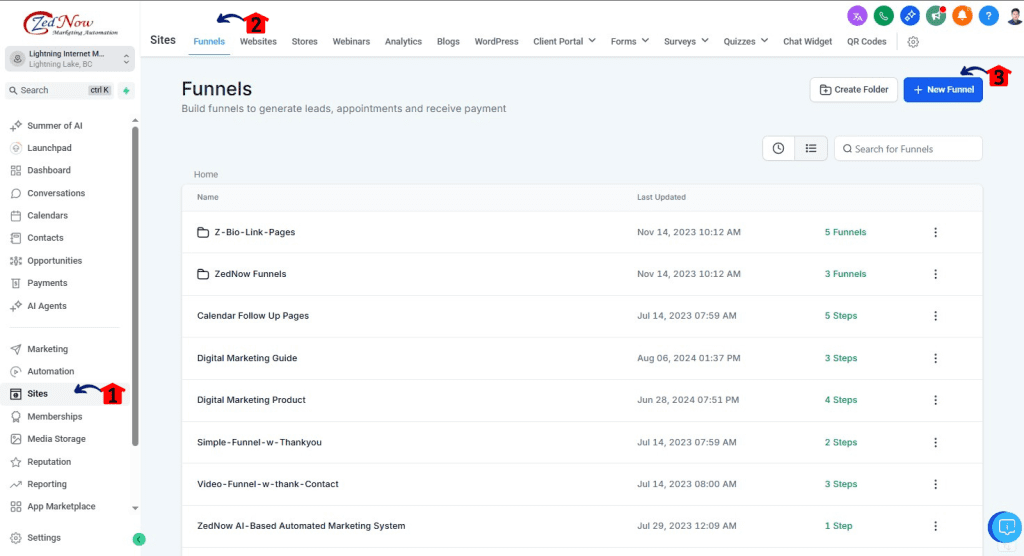Open Media Storage in sidebar
The width and height of the screenshot is (1024, 556).
(48, 439)
